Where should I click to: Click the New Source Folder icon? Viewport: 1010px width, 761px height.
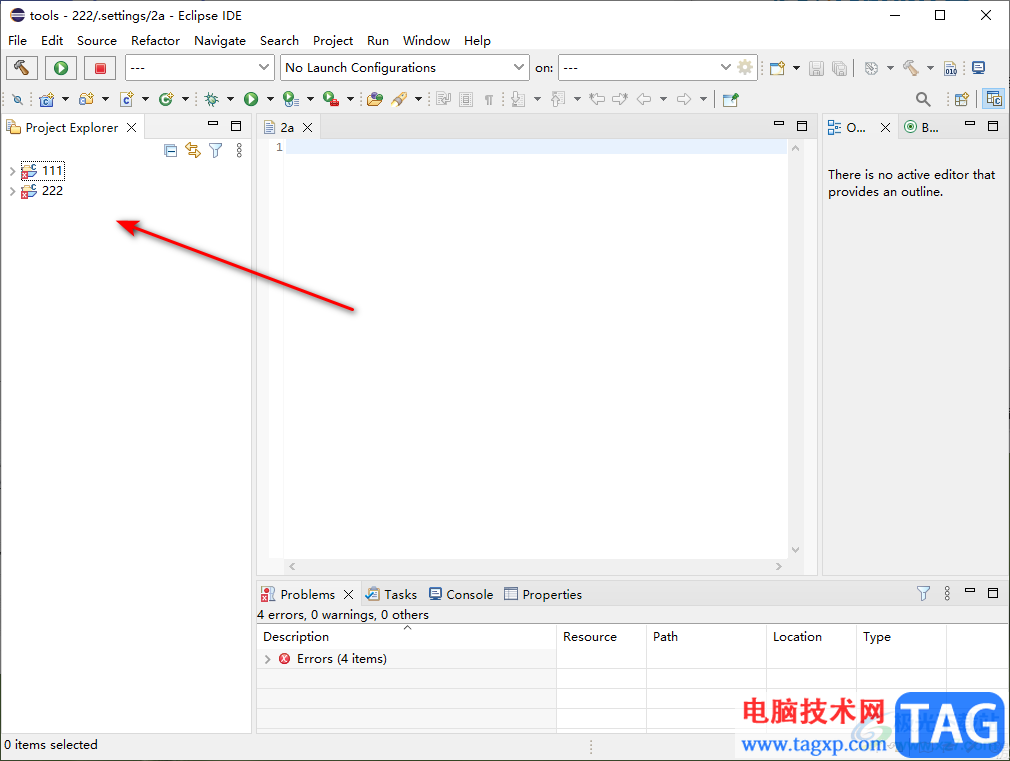click(x=86, y=99)
